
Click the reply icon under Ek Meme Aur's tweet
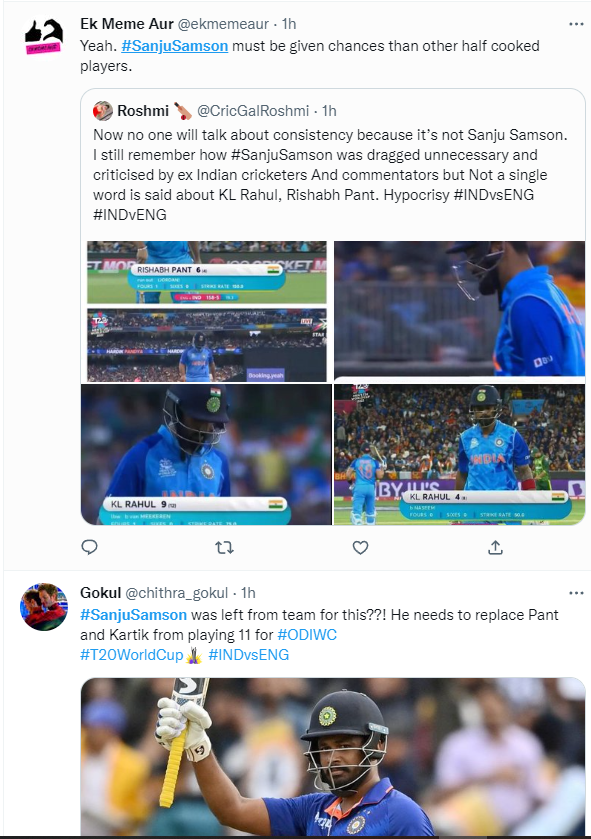(89, 547)
